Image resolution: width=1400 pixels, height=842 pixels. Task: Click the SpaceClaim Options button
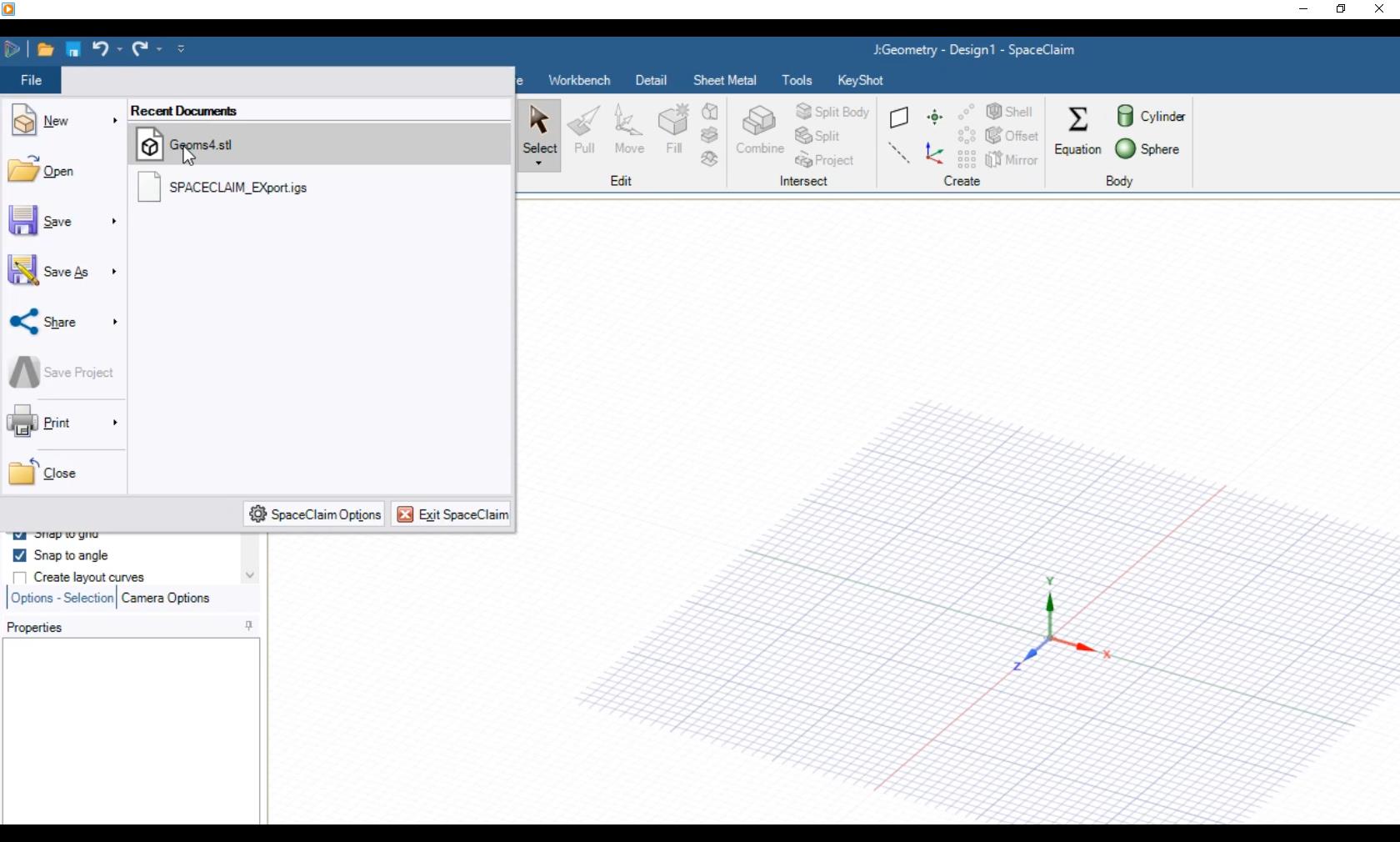click(314, 514)
